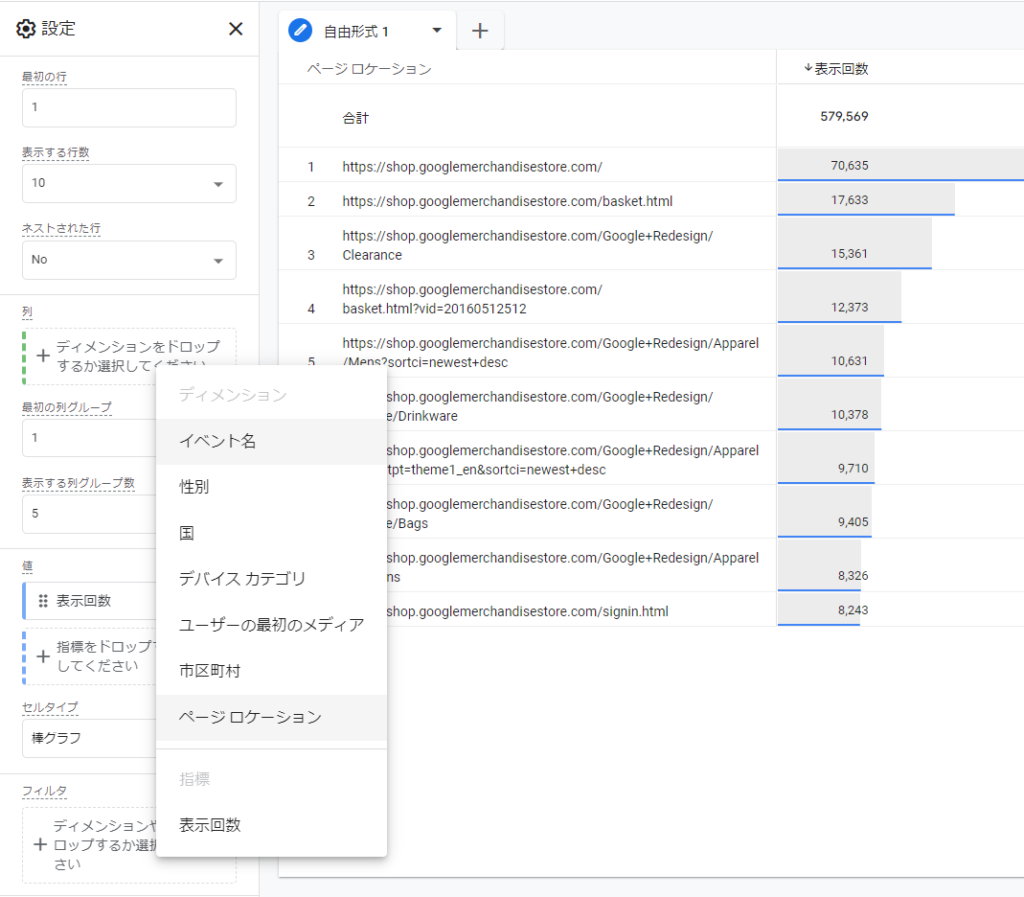Screen dimensions: 1024x897
Task: Click the signin.html URL row
Action: pyautogui.click(x=527, y=612)
